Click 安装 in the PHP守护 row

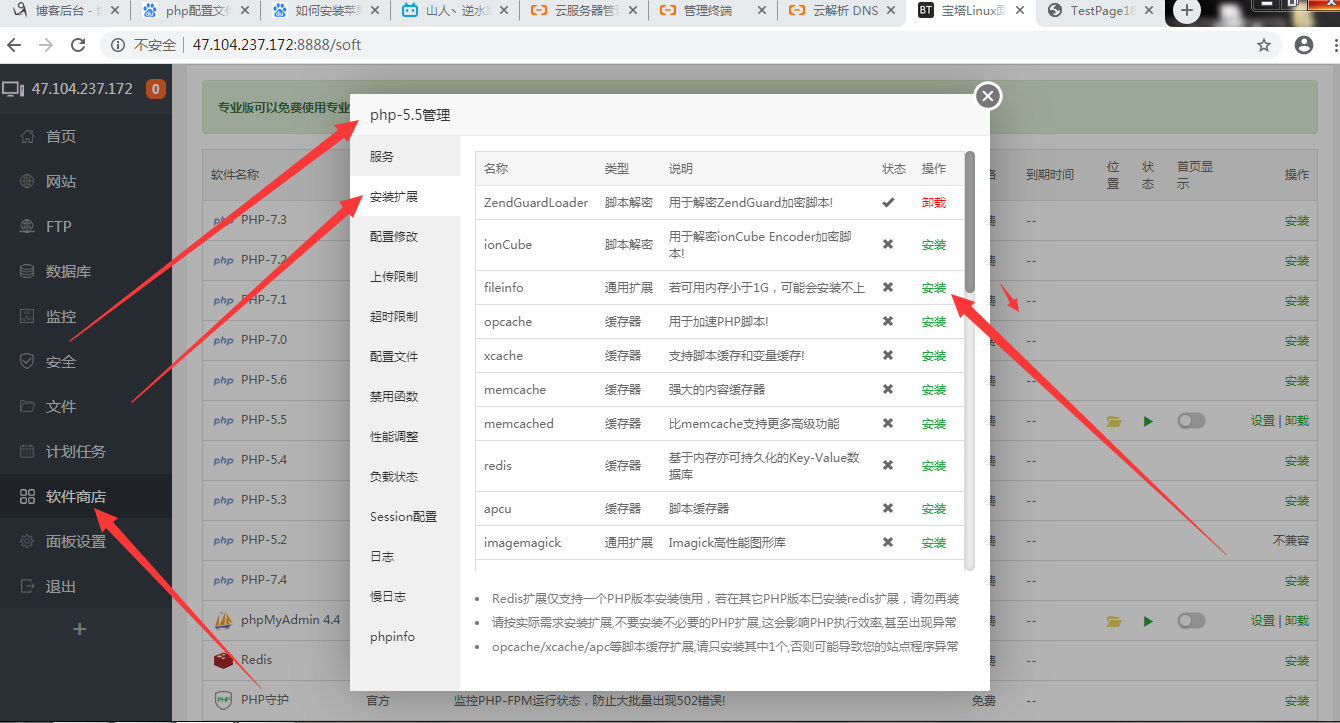coord(1297,701)
